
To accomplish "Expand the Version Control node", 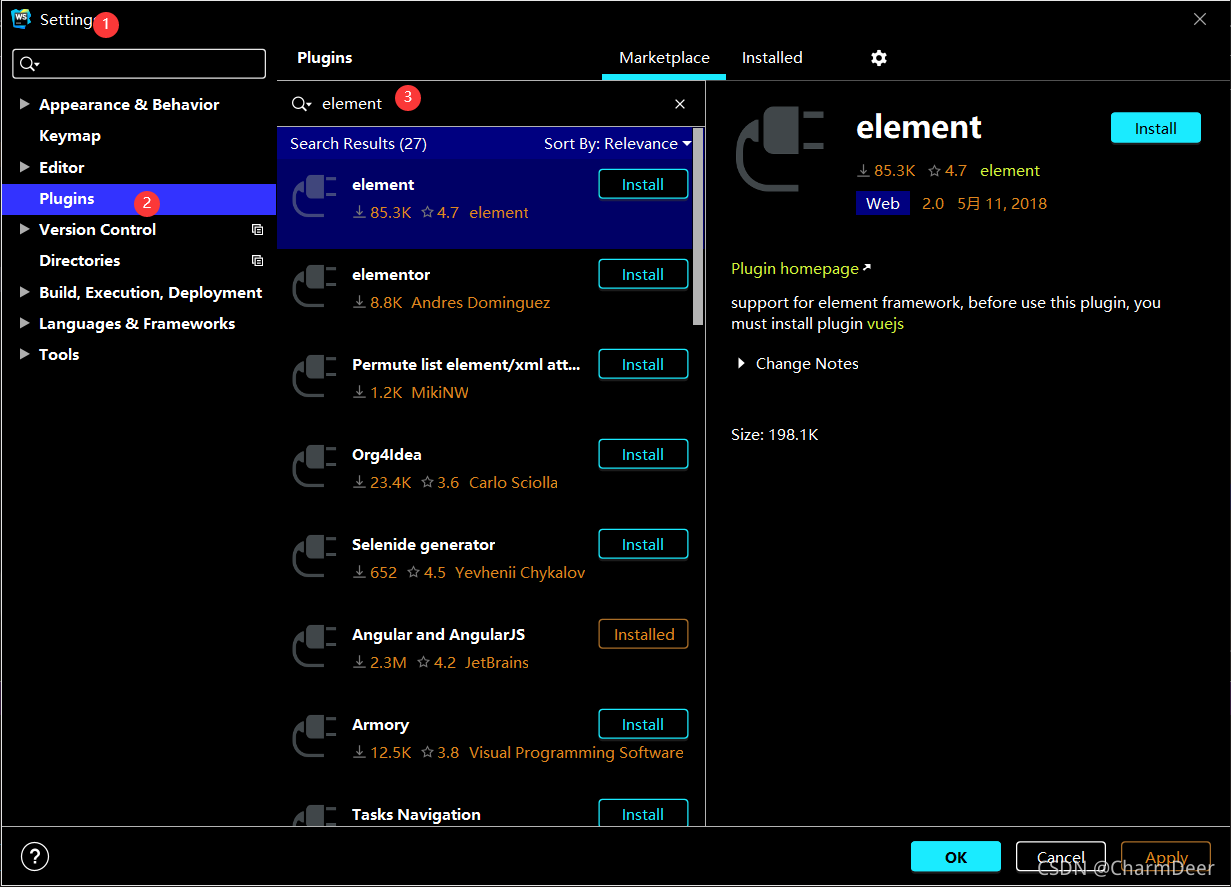I will [x=25, y=229].
